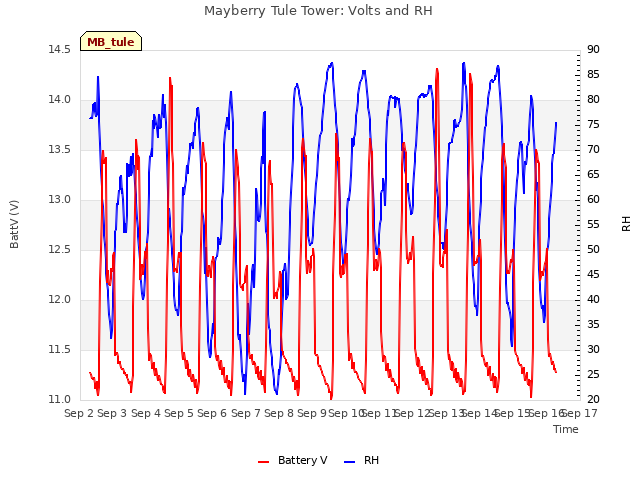Click the 13.0 value on BattV axis
This screenshot has height=480, width=640.
pyautogui.click(x=60, y=200)
